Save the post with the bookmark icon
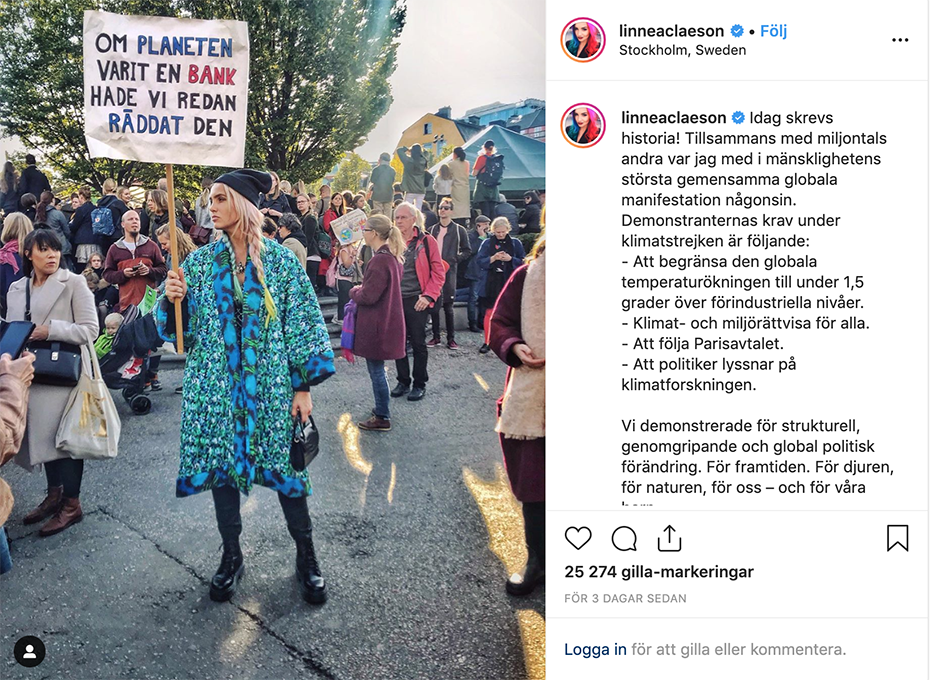The height and width of the screenshot is (680, 930). coord(897,538)
